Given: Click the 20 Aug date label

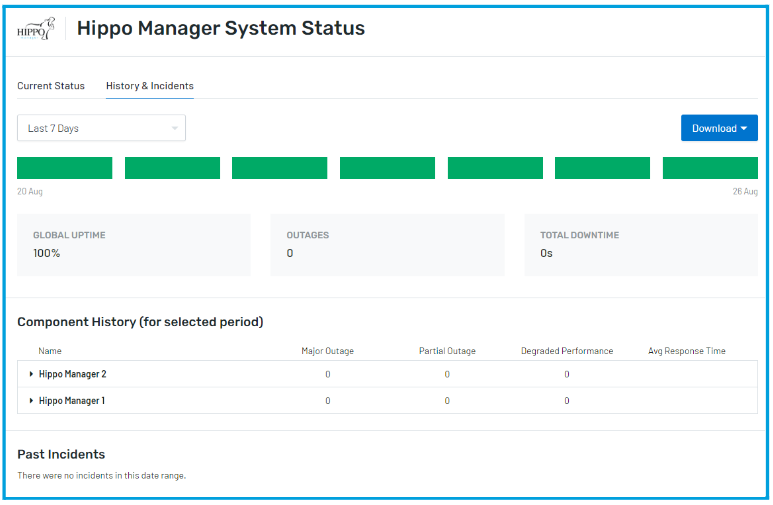Looking at the screenshot, I should [x=30, y=191].
